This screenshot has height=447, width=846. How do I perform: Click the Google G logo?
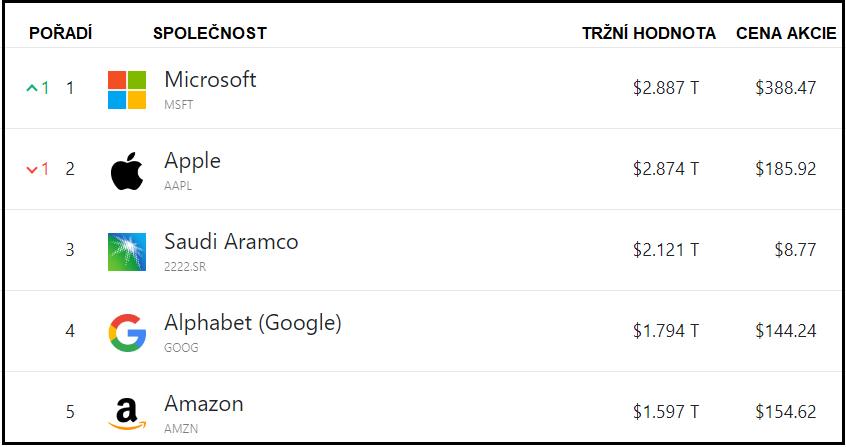(127, 333)
